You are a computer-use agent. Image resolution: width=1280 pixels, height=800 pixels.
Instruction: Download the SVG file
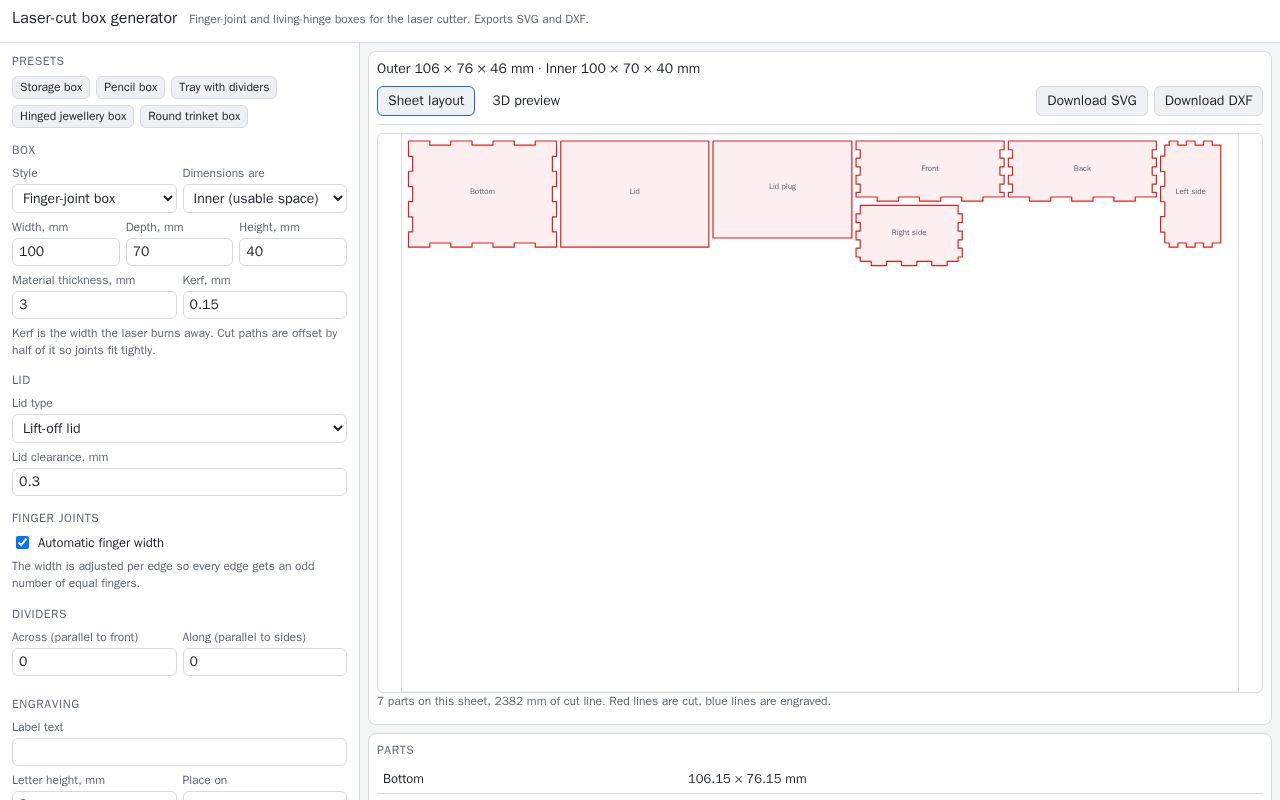1092,101
